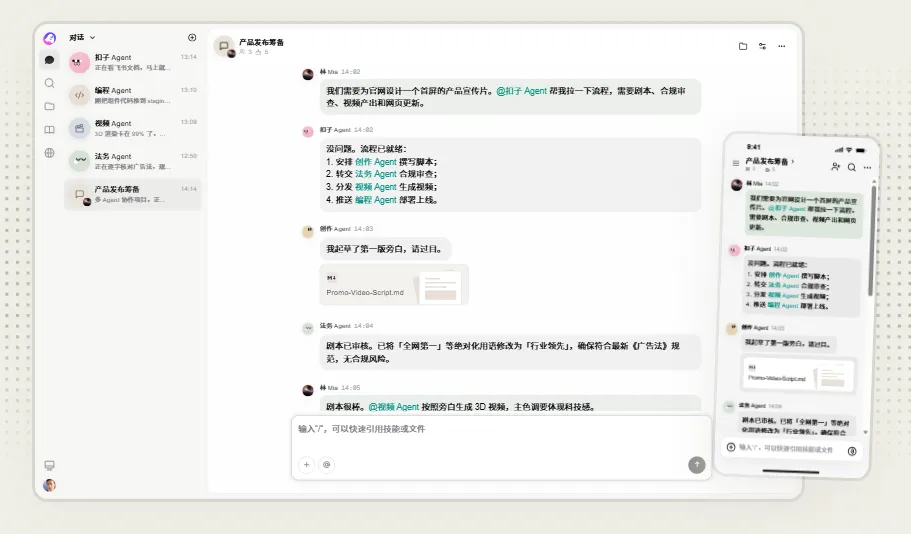Viewport: 911px width, 534px height.
Task: Click the text input in phone preview
Action: [x=786, y=449]
